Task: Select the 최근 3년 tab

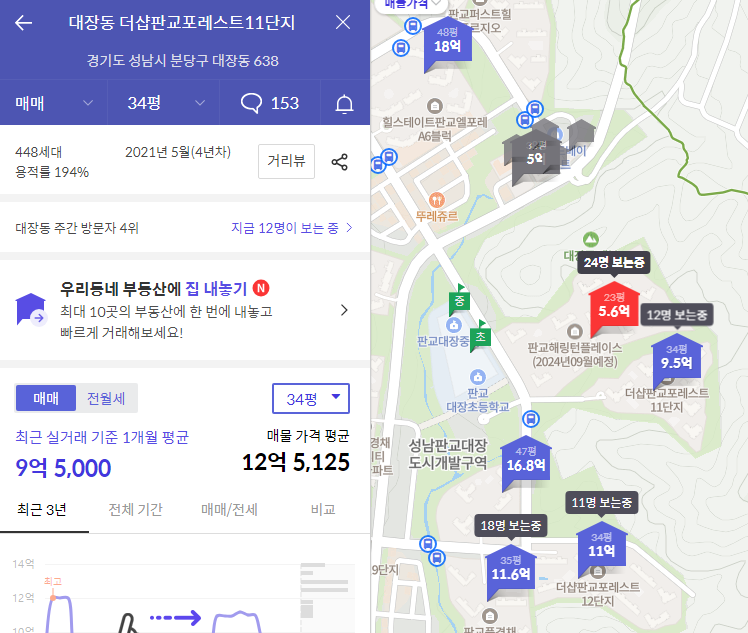Action: coord(42,510)
